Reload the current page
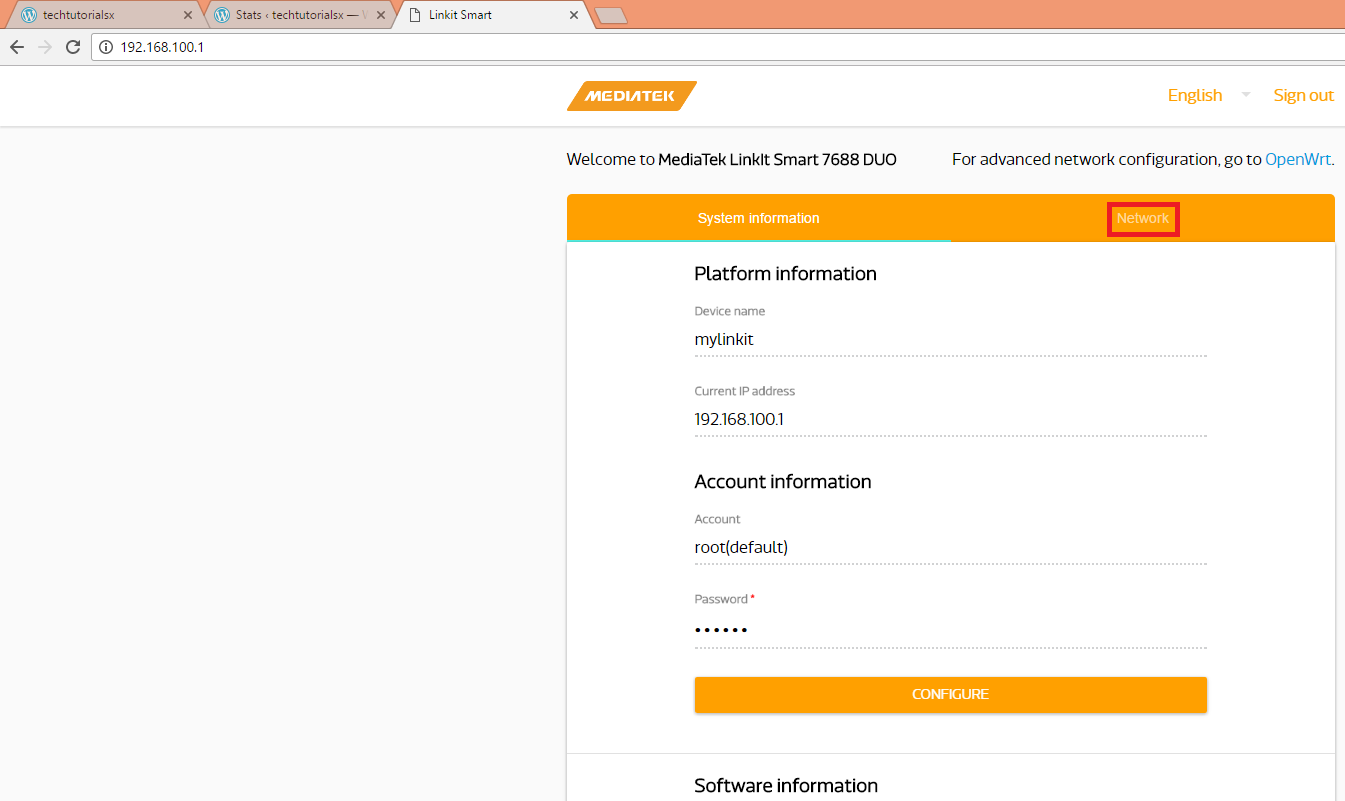The width and height of the screenshot is (1345, 801). [72, 46]
